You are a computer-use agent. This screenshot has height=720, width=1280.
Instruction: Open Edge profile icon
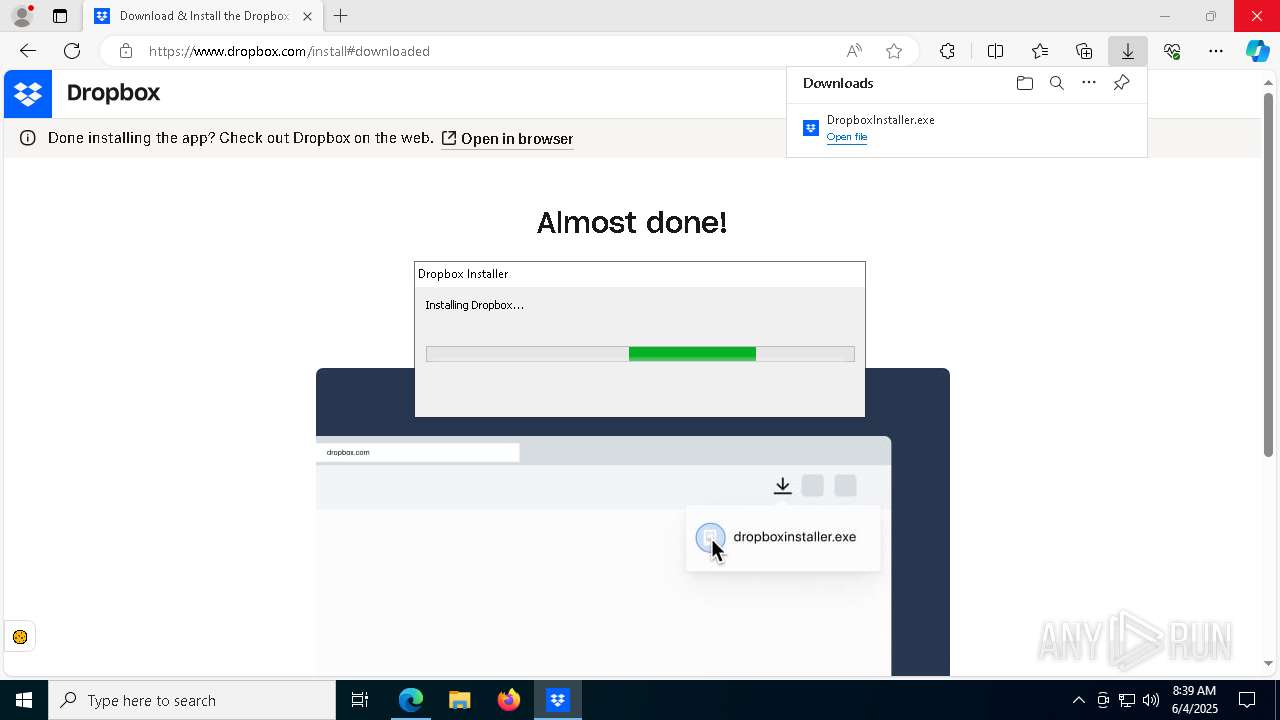(22, 16)
